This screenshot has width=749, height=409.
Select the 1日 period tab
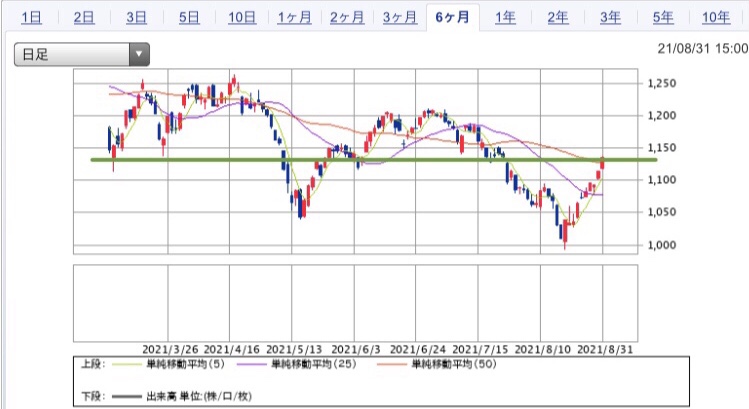(32, 18)
